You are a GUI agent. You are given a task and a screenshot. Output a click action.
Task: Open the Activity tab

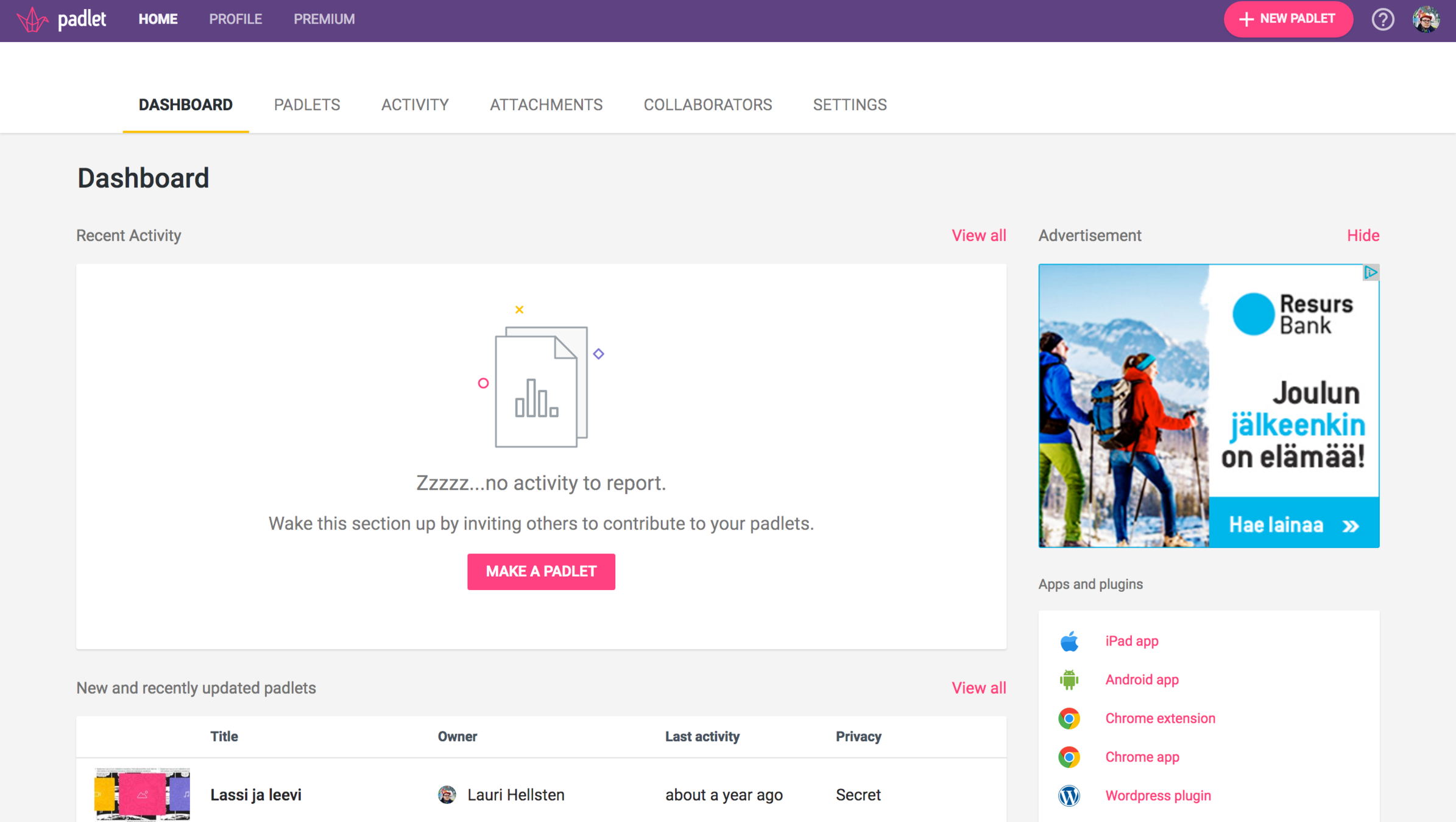tap(415, 105)
